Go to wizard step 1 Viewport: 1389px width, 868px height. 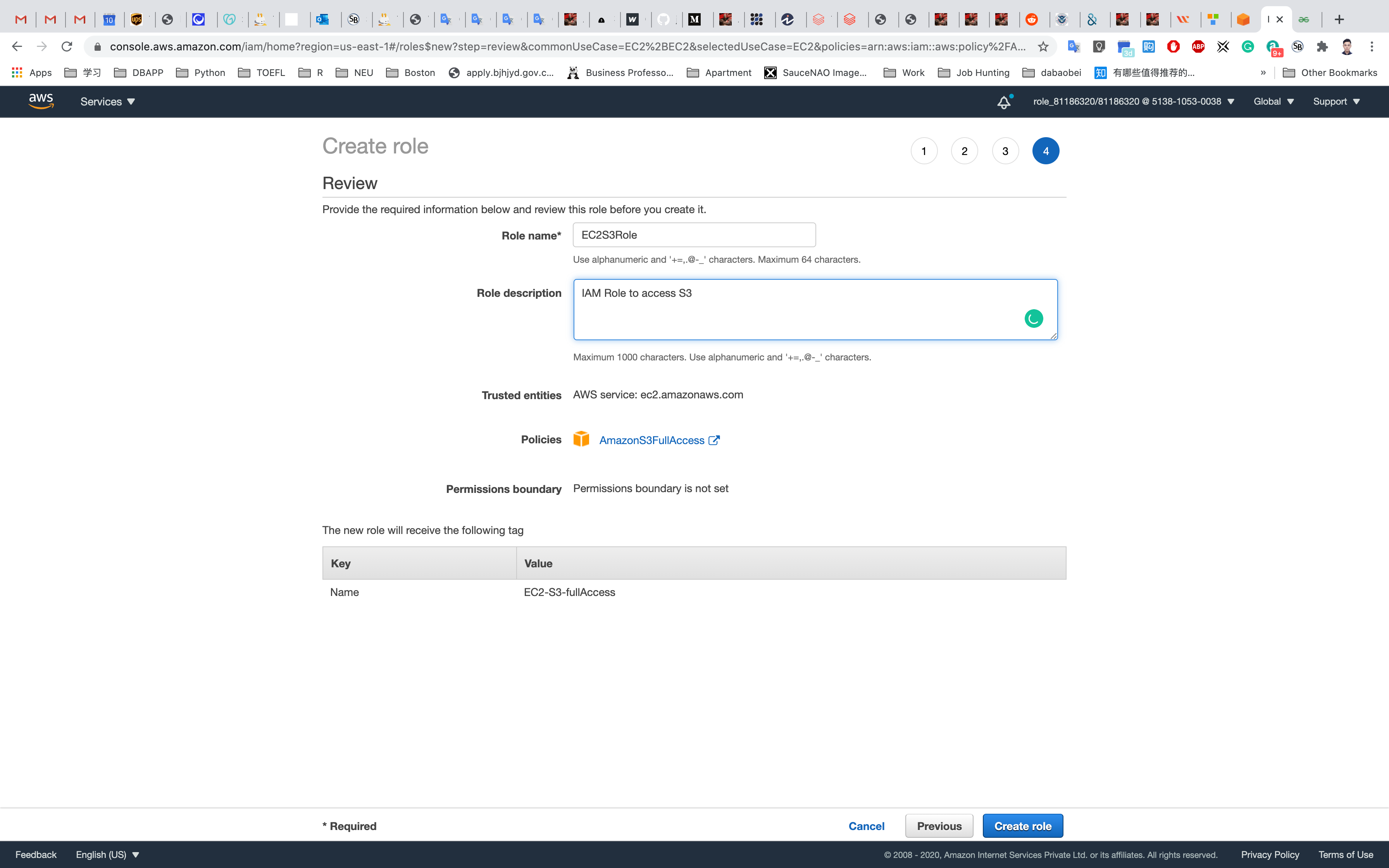coord(924,151)
